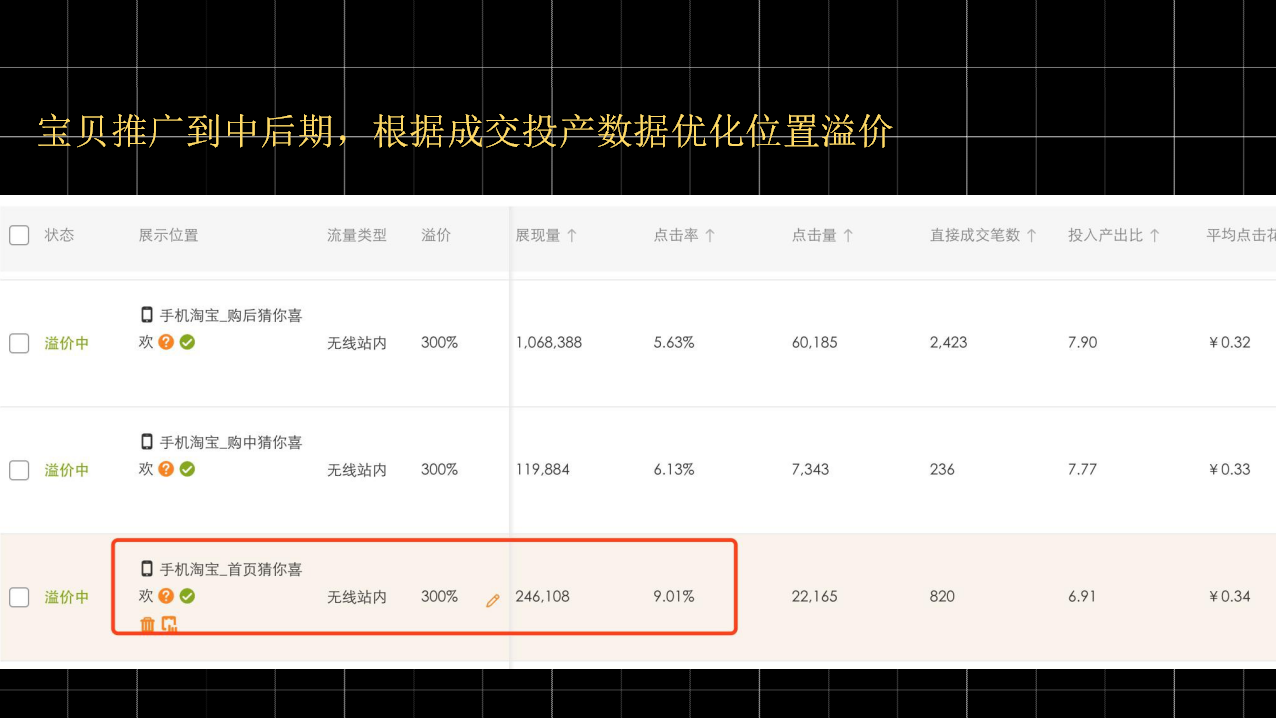This screenshot has width=1276, height=718.
Task: Click green check icon in 购后猜你喜欢 row
Action: [x=187, y=341]
